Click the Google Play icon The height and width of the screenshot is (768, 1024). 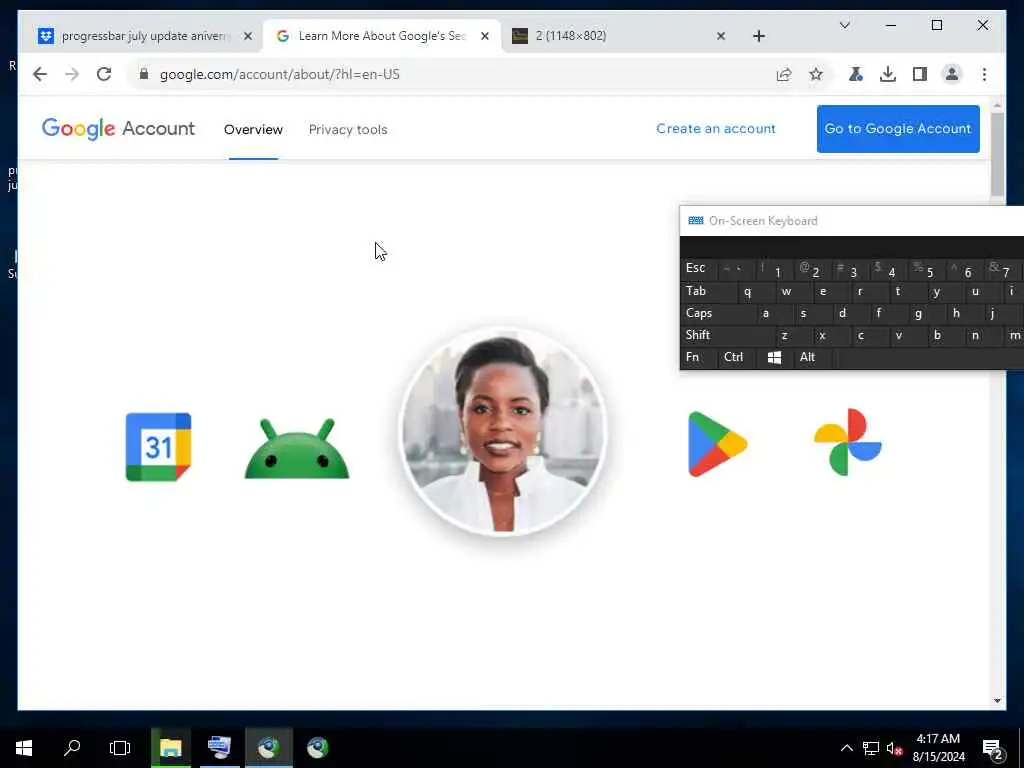(x=717, y=444)
